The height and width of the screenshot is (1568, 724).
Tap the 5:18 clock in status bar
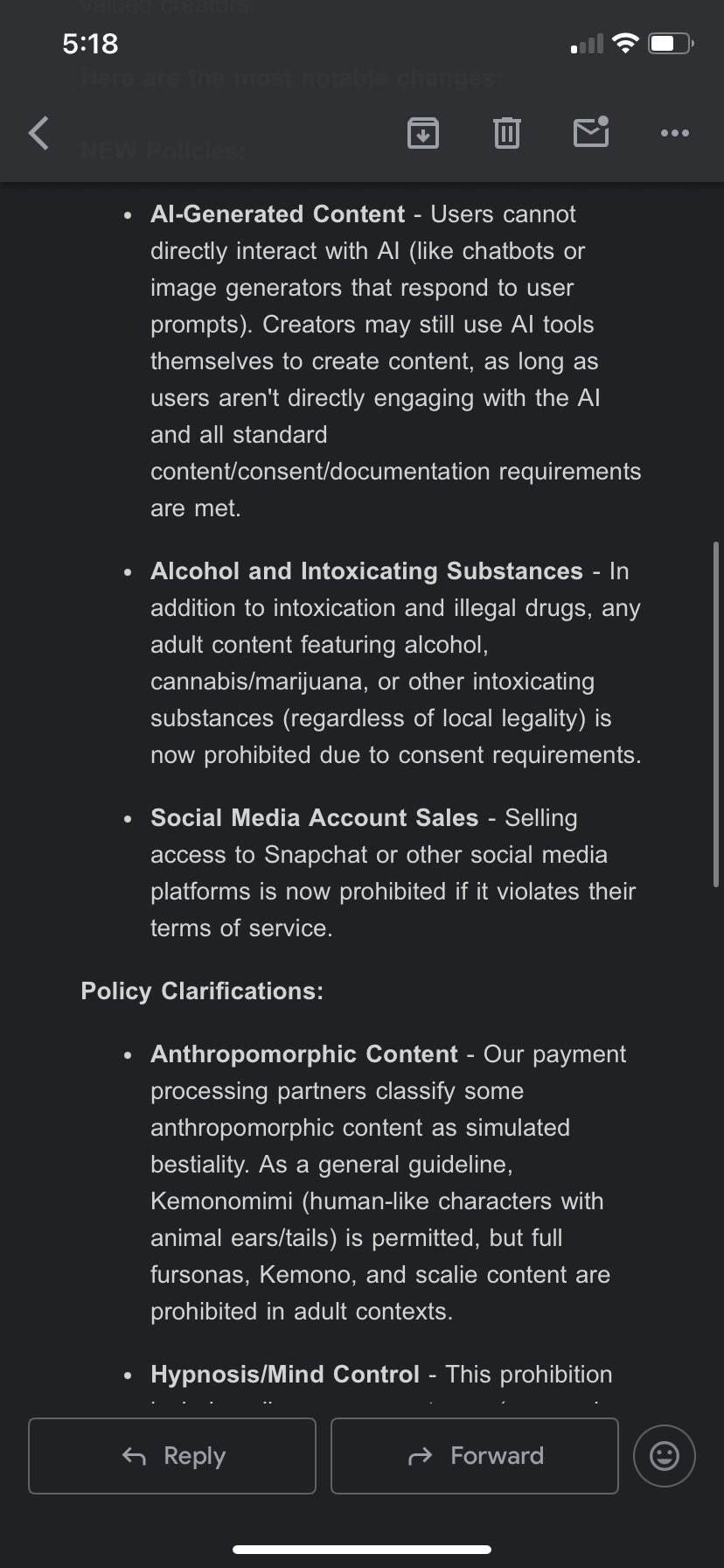click(x=90, y=43)
